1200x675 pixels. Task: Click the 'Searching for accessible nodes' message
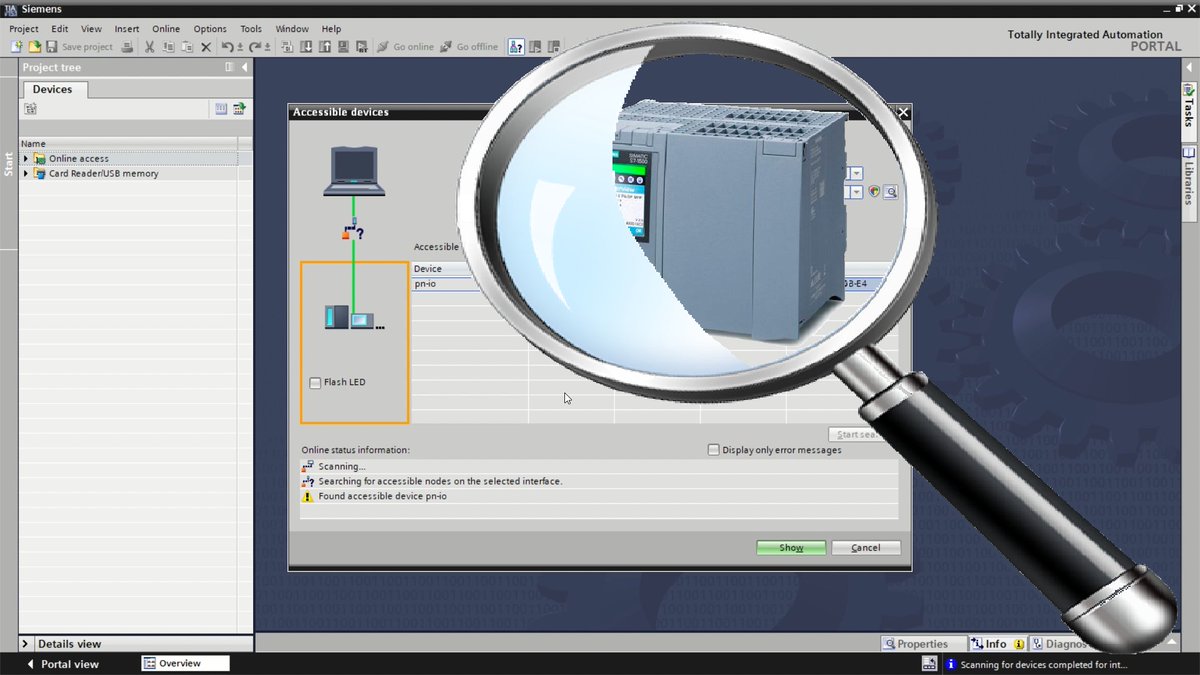(440, 481)
